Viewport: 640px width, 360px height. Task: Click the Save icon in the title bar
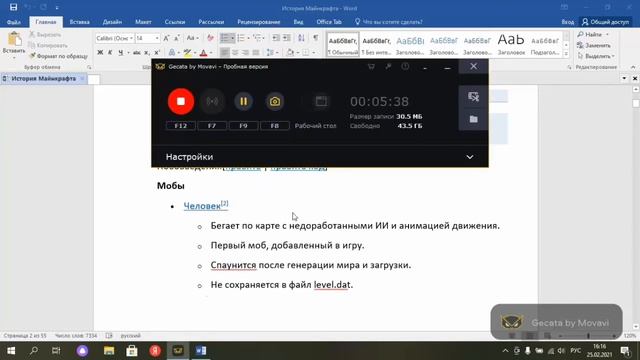pos(13,7)
